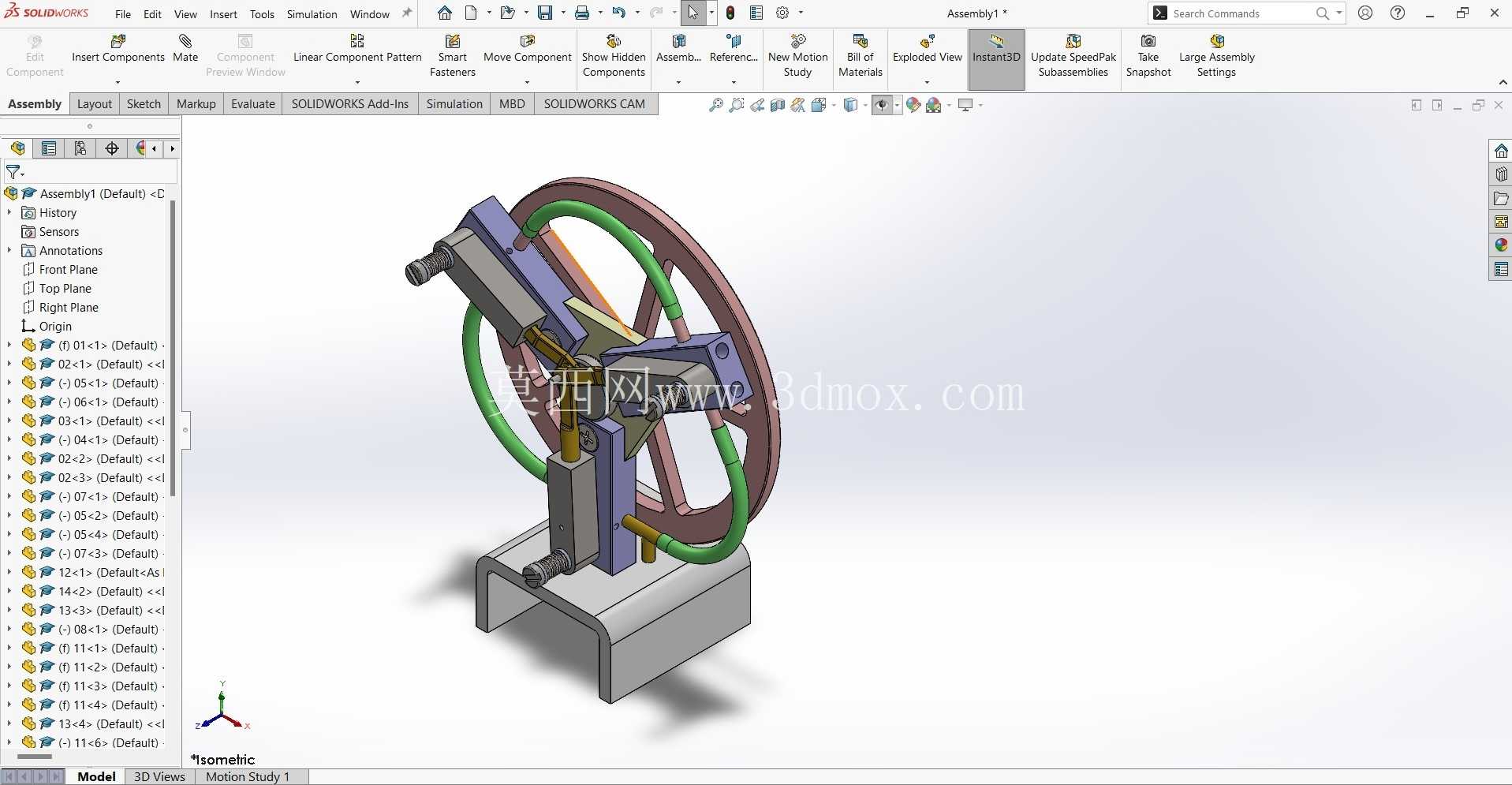Collapse the CommandManager ribbon chevron
The image size is (1512, 785).
point(1503,83)
